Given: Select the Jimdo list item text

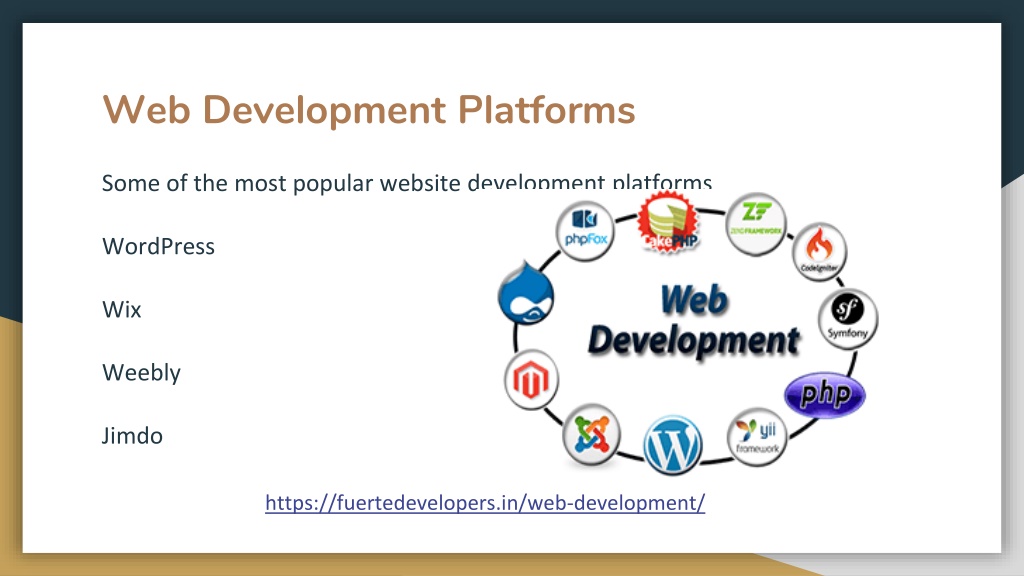Looking at the screenshot, I should [x=132, y=436].
